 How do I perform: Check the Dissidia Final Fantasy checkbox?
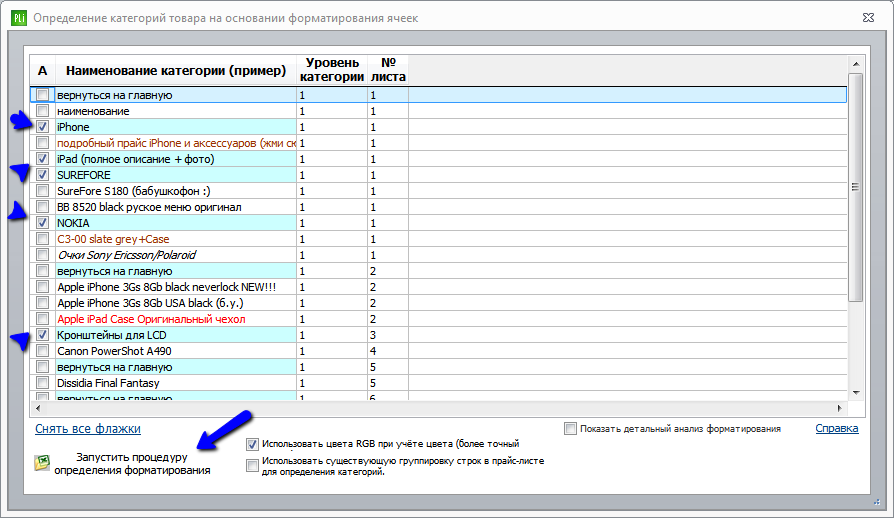[x=42, y=382]
